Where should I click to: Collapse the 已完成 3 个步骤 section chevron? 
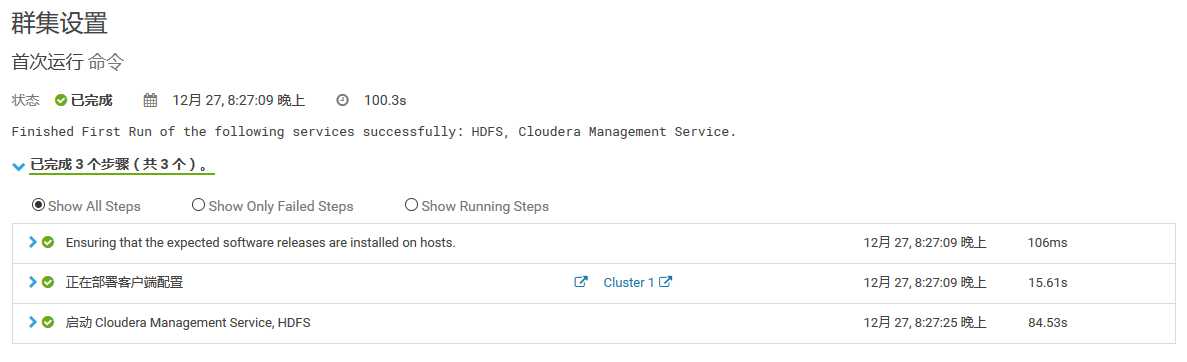(x=19, y=166)
